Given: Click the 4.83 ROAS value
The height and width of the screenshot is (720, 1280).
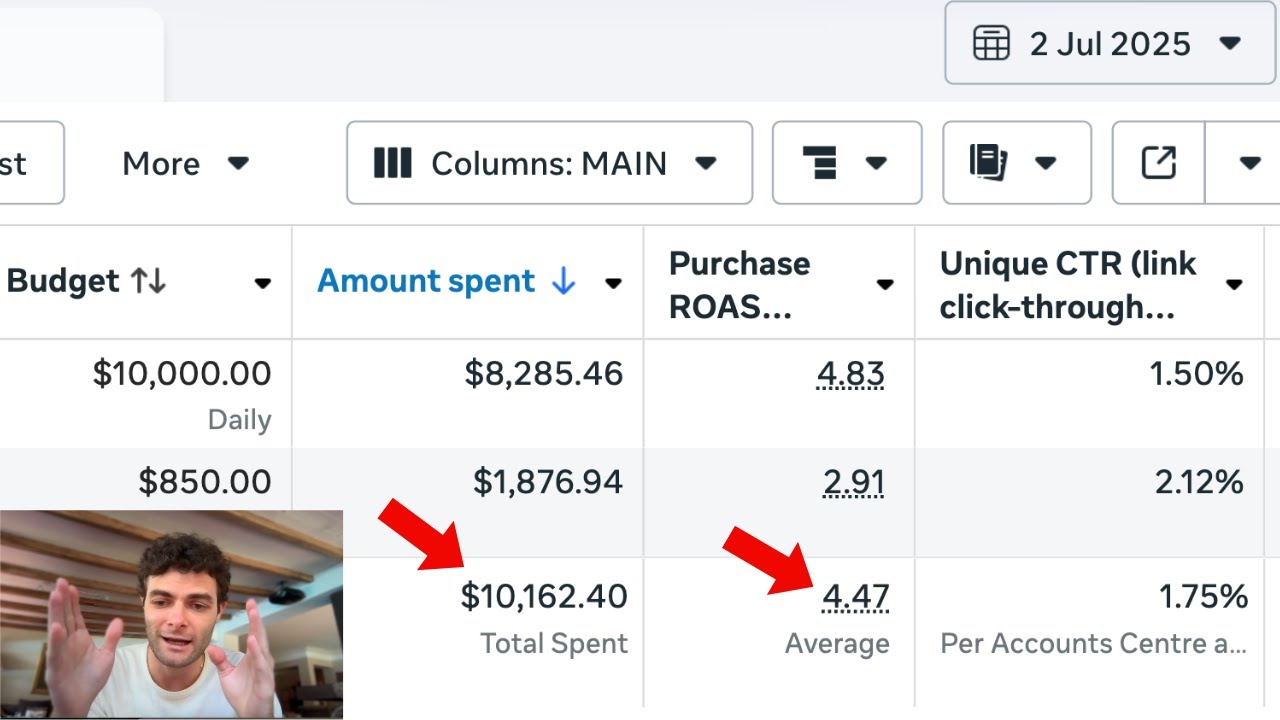Looking at the screenshot, I should tap(851, 374).
